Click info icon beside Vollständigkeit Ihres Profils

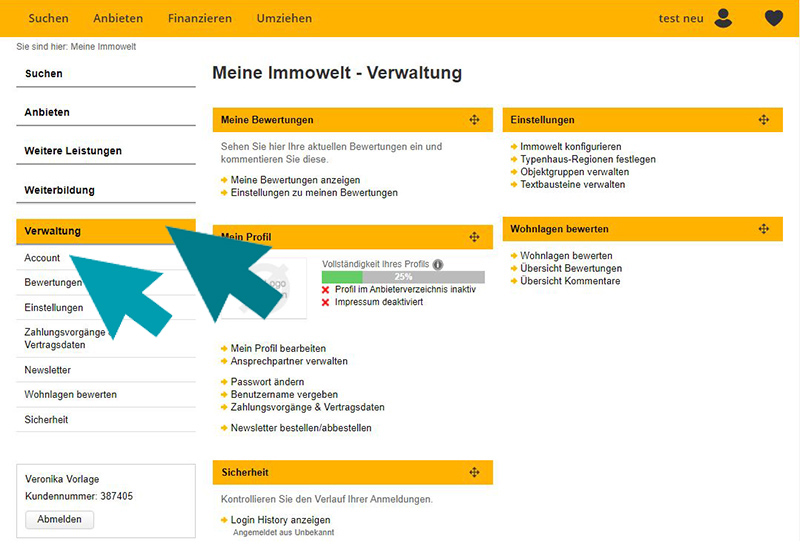point(438,265)
